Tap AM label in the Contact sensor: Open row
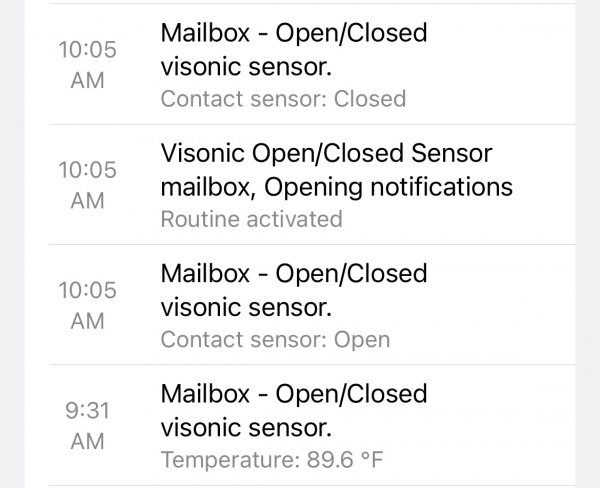 (88, 321)
